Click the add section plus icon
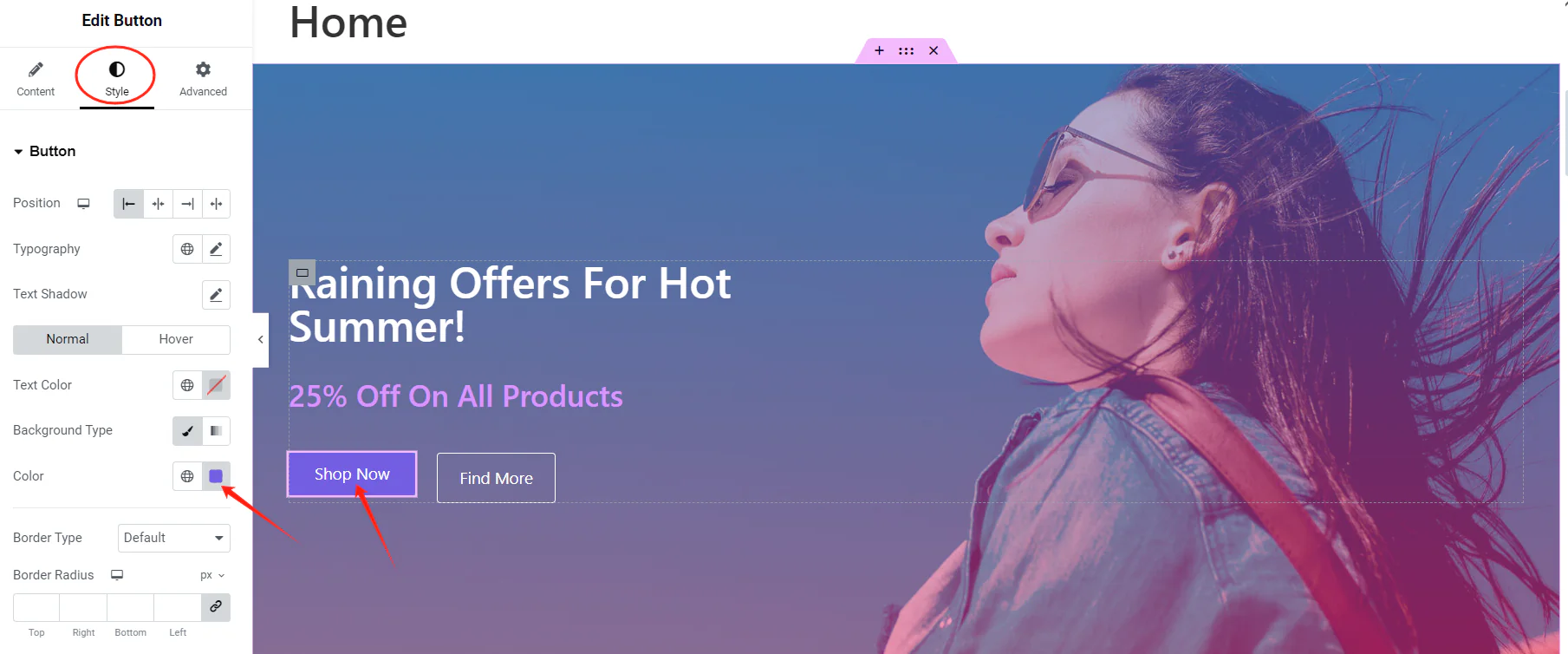This screenshot has height=654, width=1568. 879,50
